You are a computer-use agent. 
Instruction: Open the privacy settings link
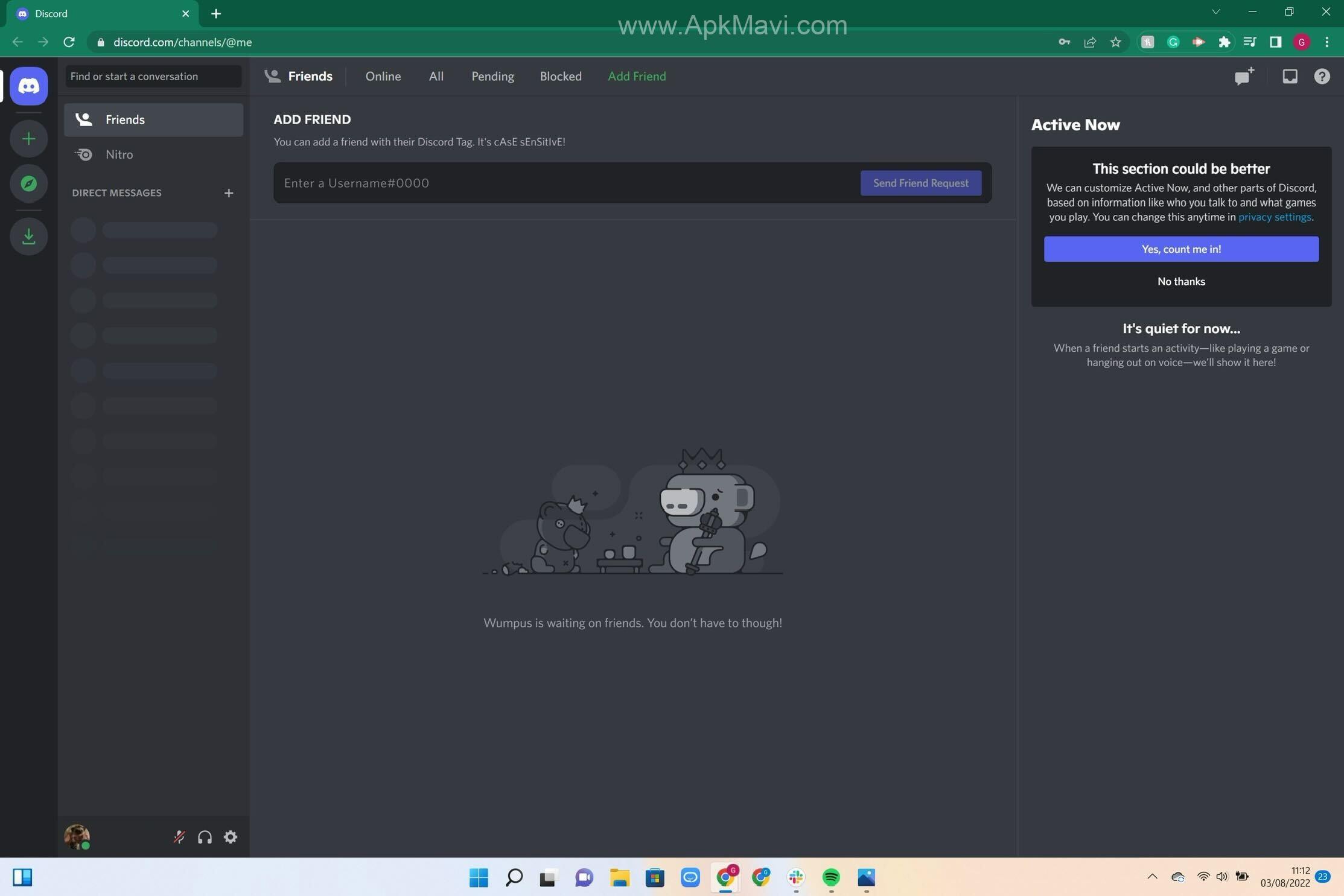tap(1275, 217)
